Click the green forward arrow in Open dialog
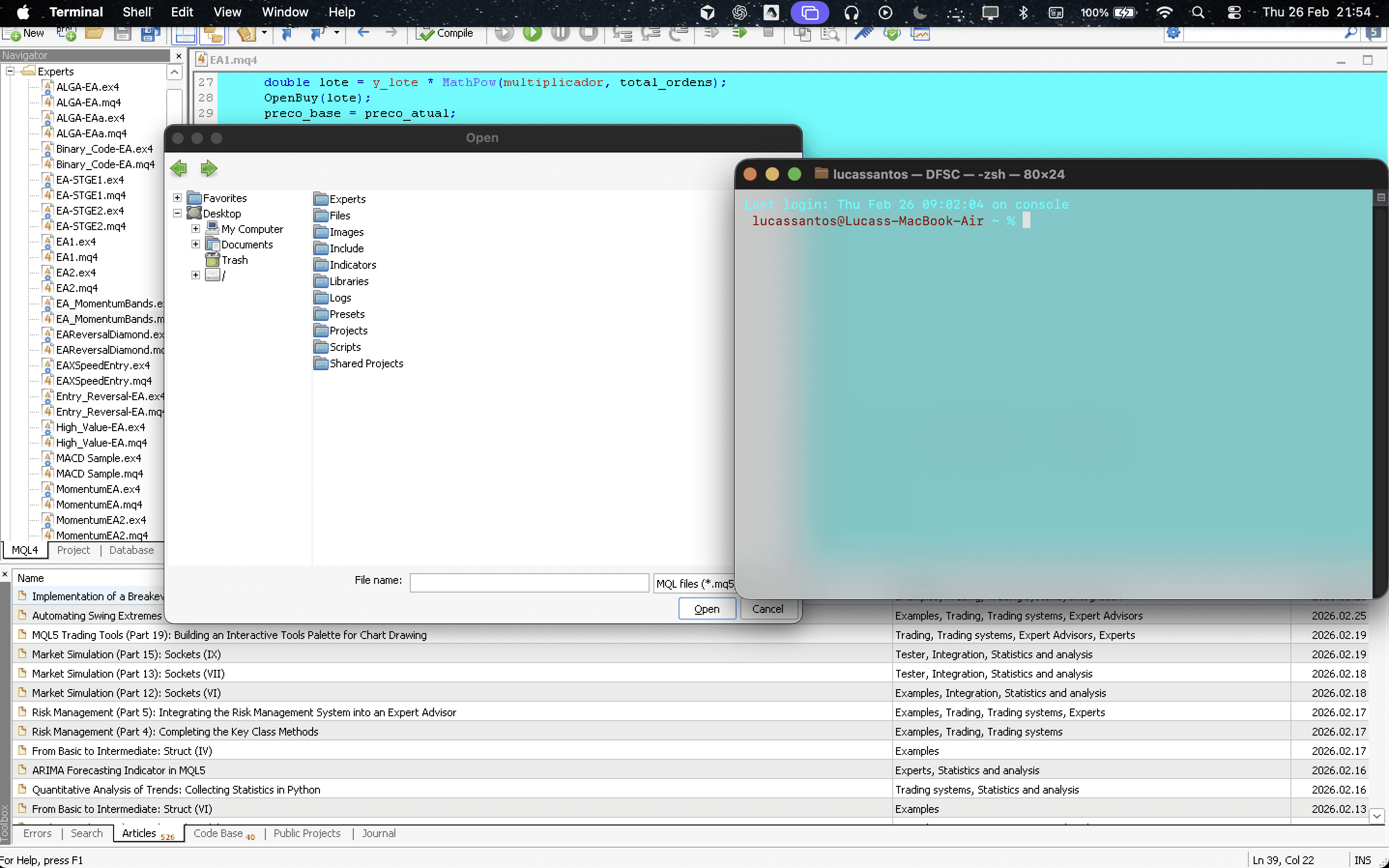Viewport: 1389px width, 868px height. click(209, 168)
